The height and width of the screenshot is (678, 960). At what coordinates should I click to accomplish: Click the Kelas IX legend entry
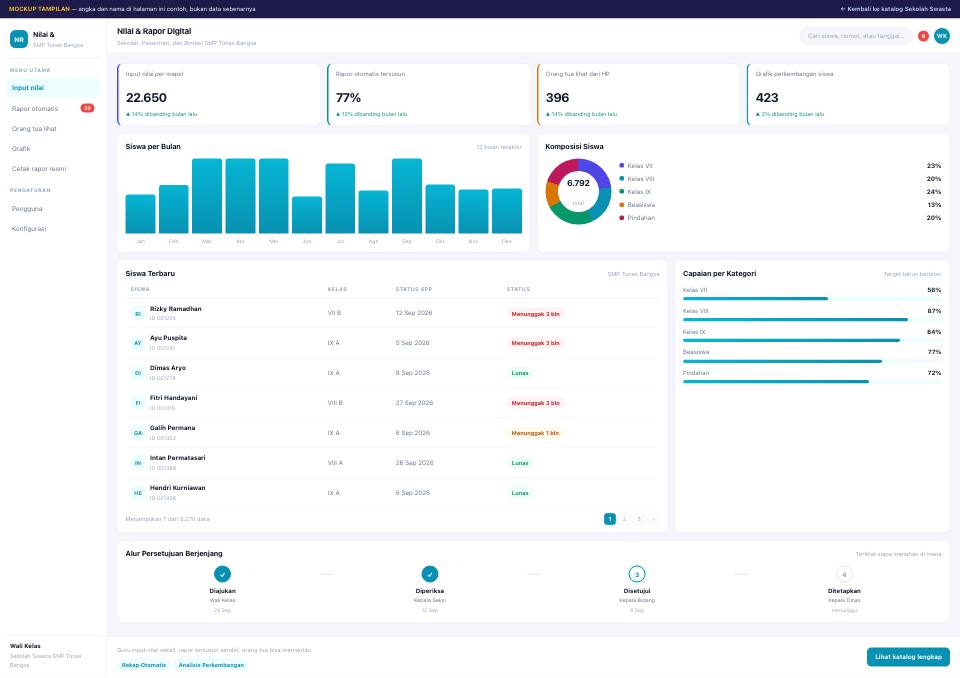780,192
